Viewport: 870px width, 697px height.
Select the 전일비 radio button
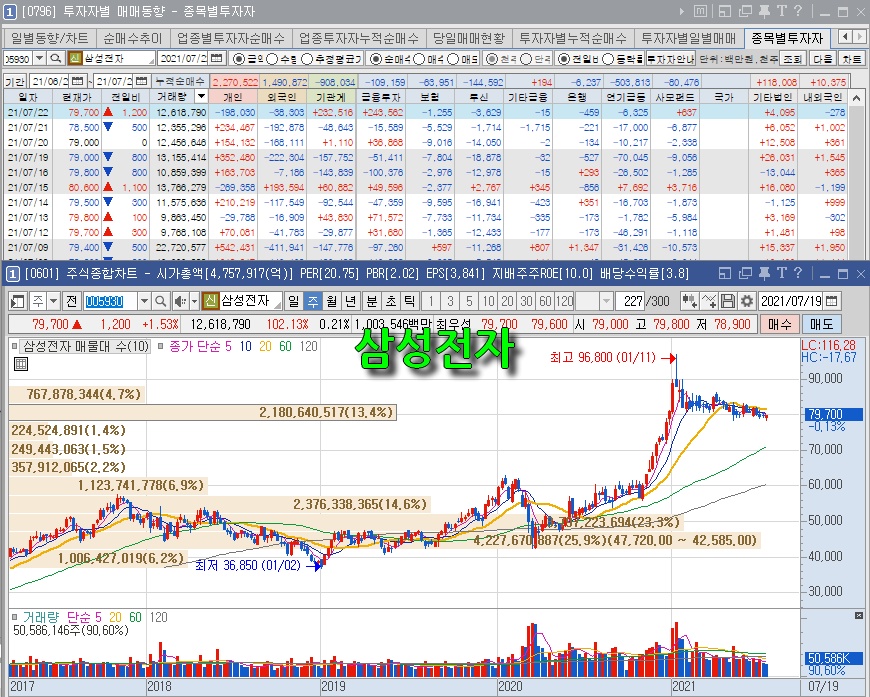(x=564, y=58)
